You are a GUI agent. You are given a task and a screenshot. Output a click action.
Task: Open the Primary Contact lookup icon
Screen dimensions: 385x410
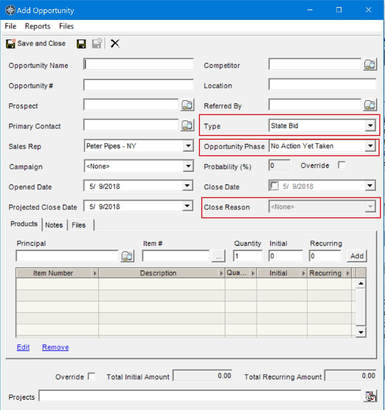[187, 126]
